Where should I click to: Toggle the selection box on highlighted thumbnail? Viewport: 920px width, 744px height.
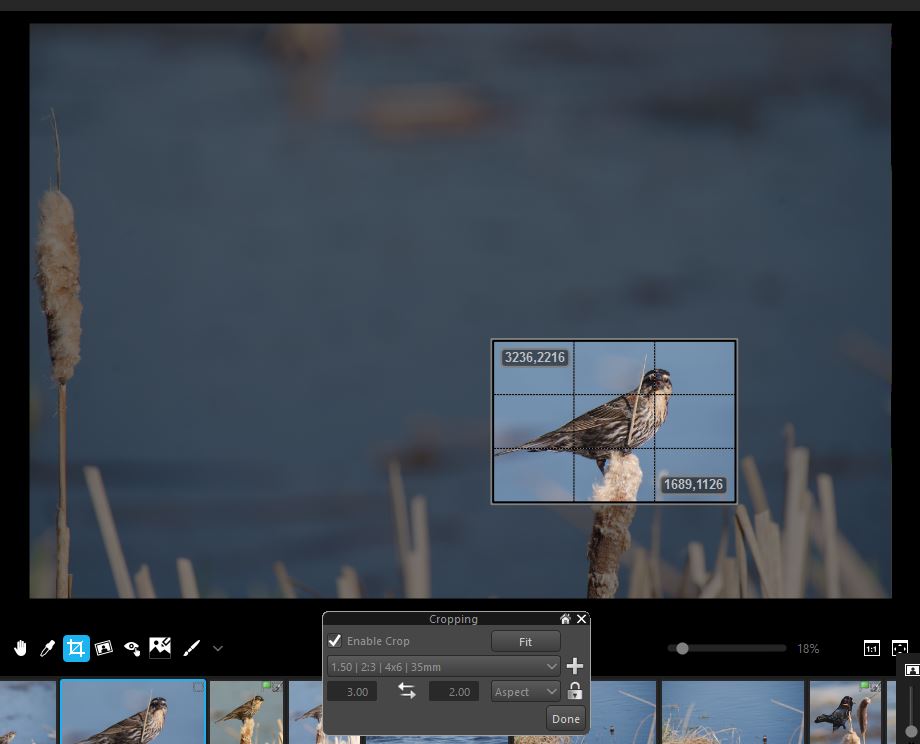(x=198, y=687)
